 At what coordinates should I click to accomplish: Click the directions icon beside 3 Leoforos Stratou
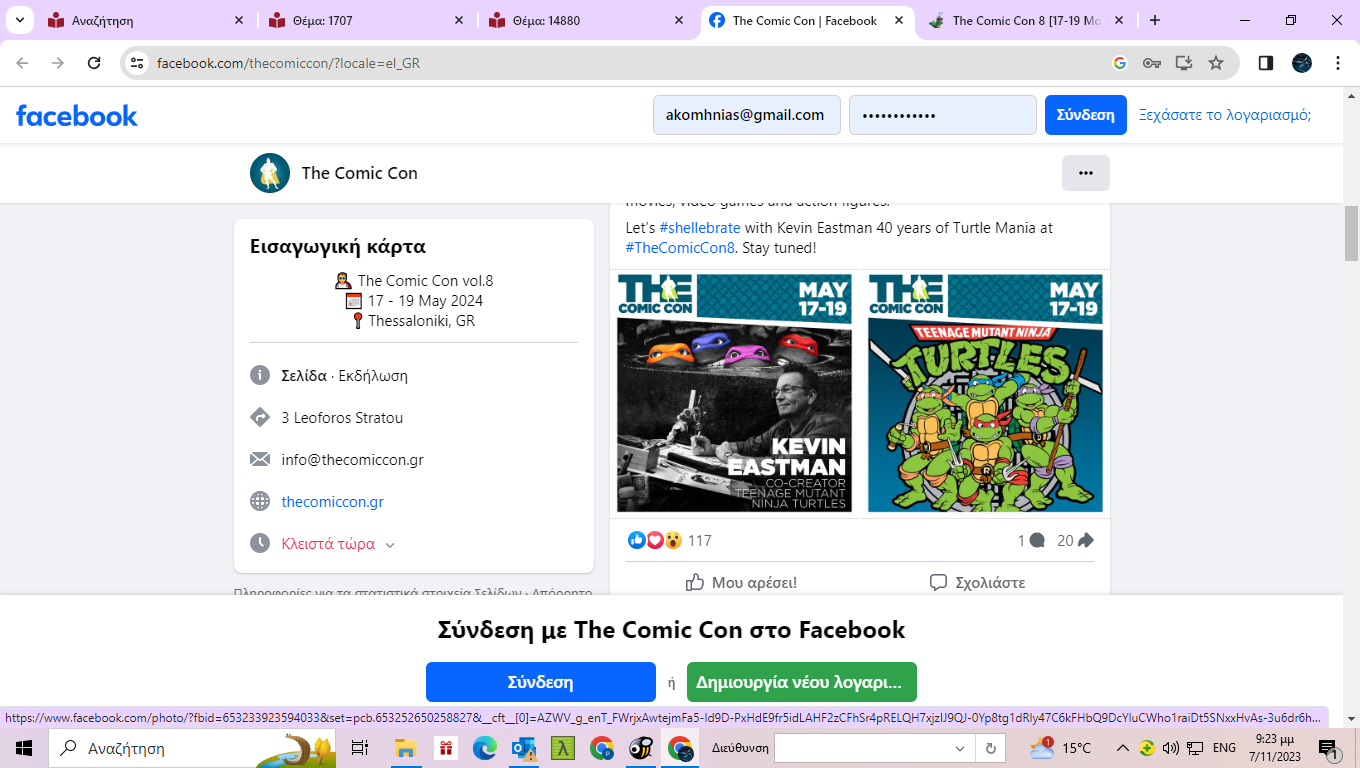pos(260,418)
